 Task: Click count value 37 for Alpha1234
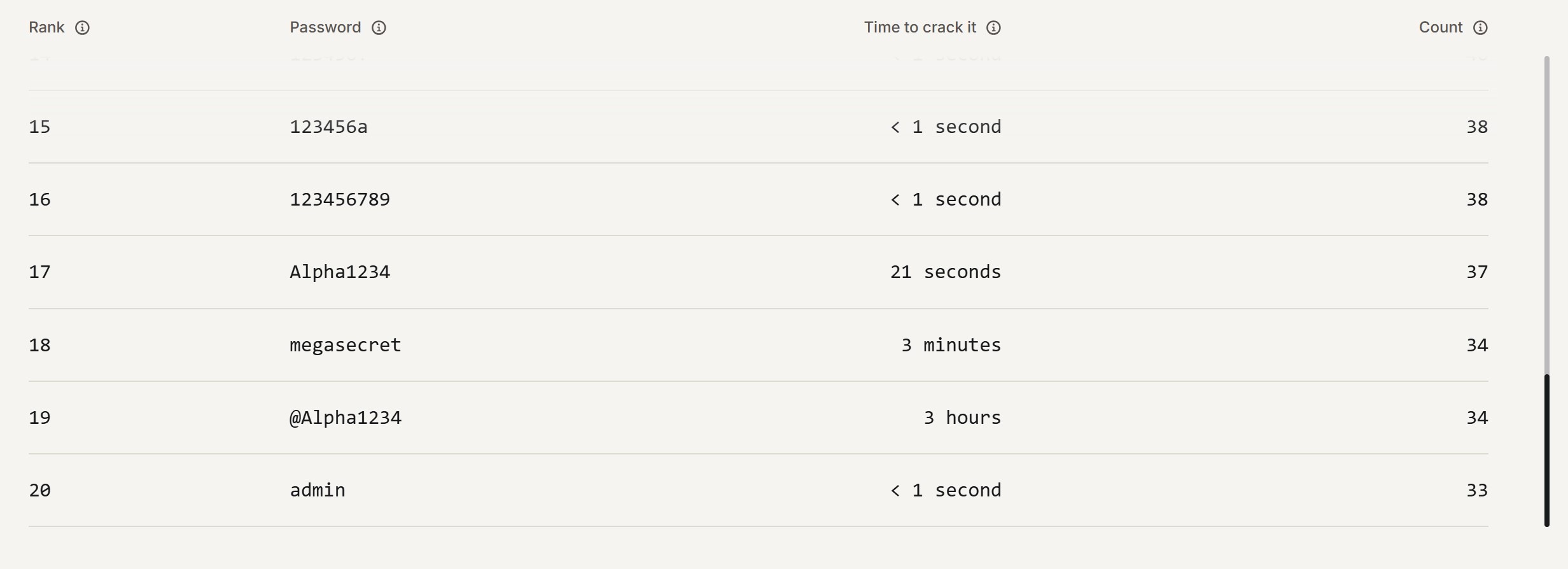point(1477,272)
